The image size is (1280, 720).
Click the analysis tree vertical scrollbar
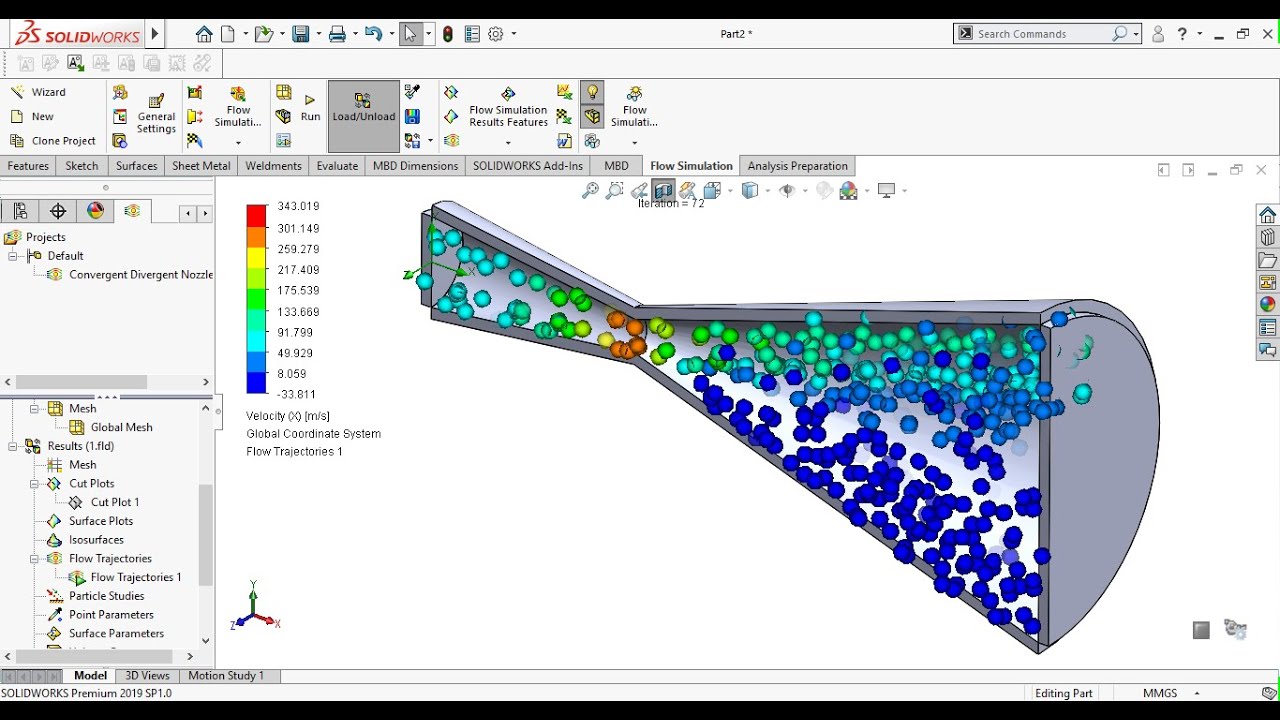(x=206, y=535)
